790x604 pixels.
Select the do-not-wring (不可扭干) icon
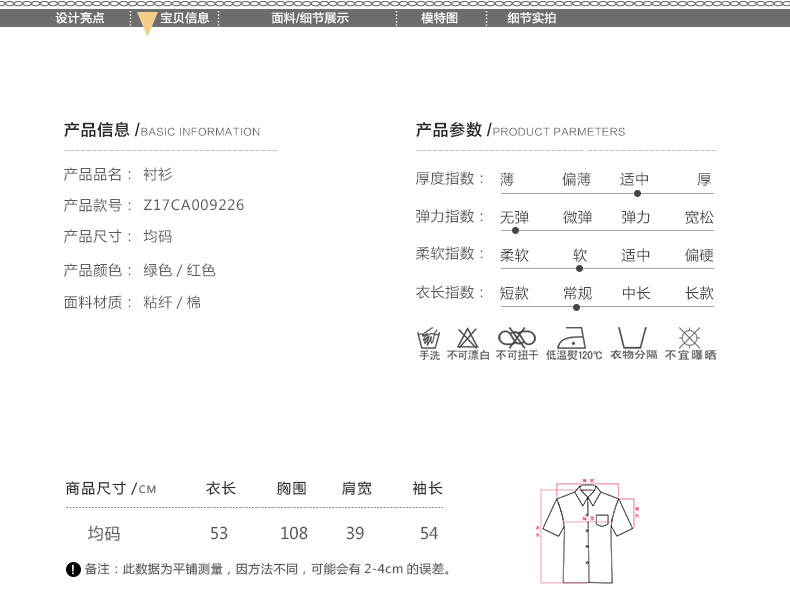[x=517, y=337]
